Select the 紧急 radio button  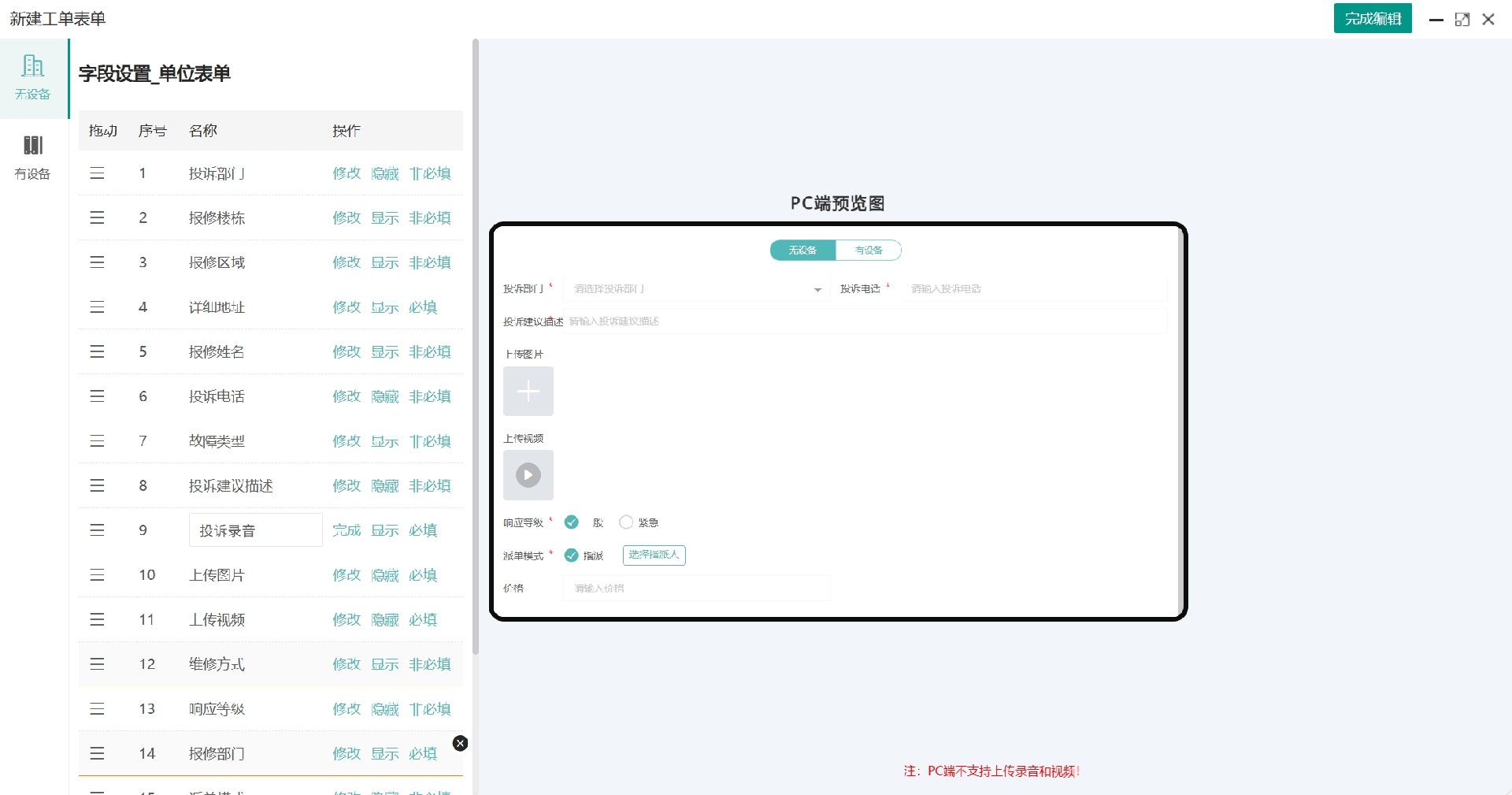click(x=627, y=522)
